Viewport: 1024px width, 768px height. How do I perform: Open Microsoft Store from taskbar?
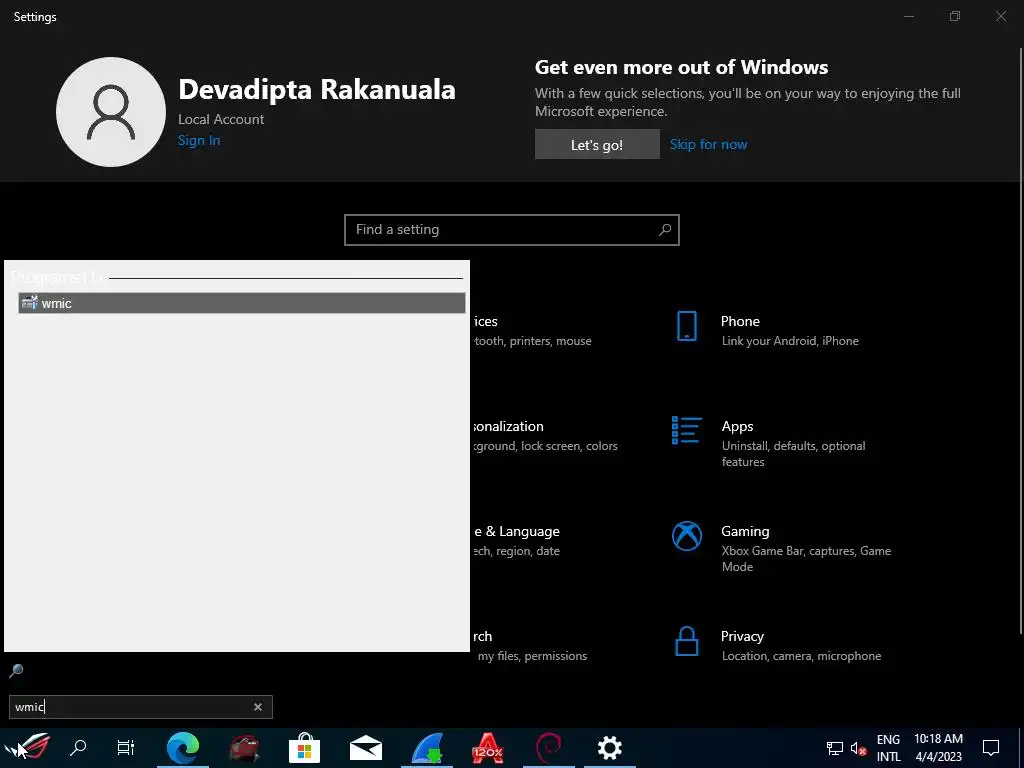304,748
